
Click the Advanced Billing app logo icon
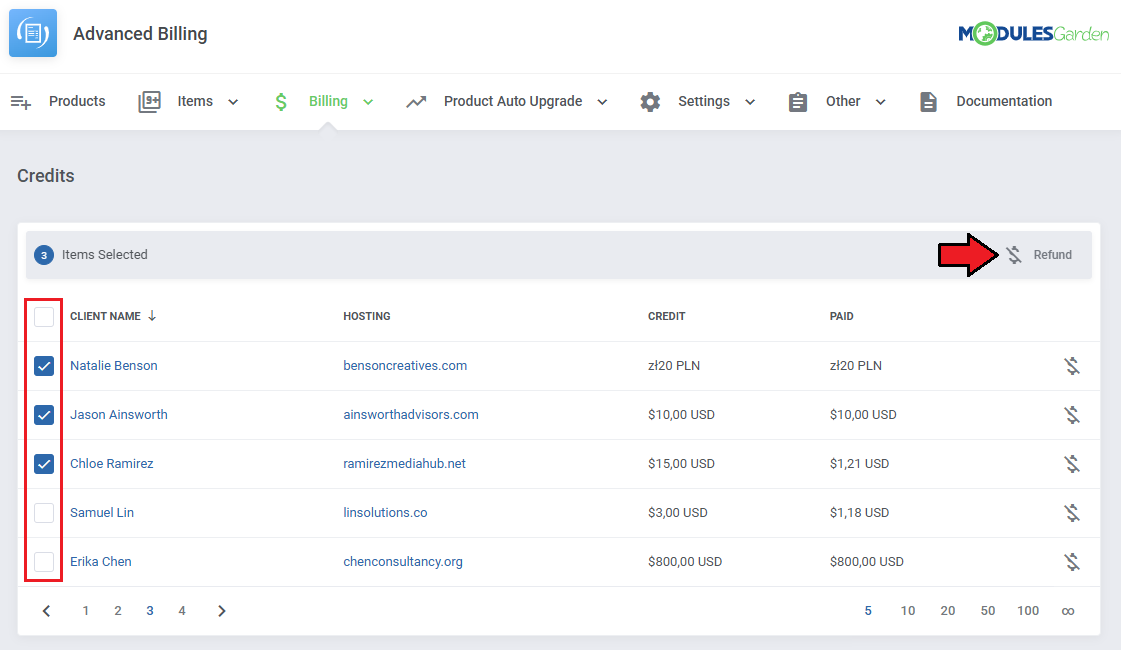33,33
